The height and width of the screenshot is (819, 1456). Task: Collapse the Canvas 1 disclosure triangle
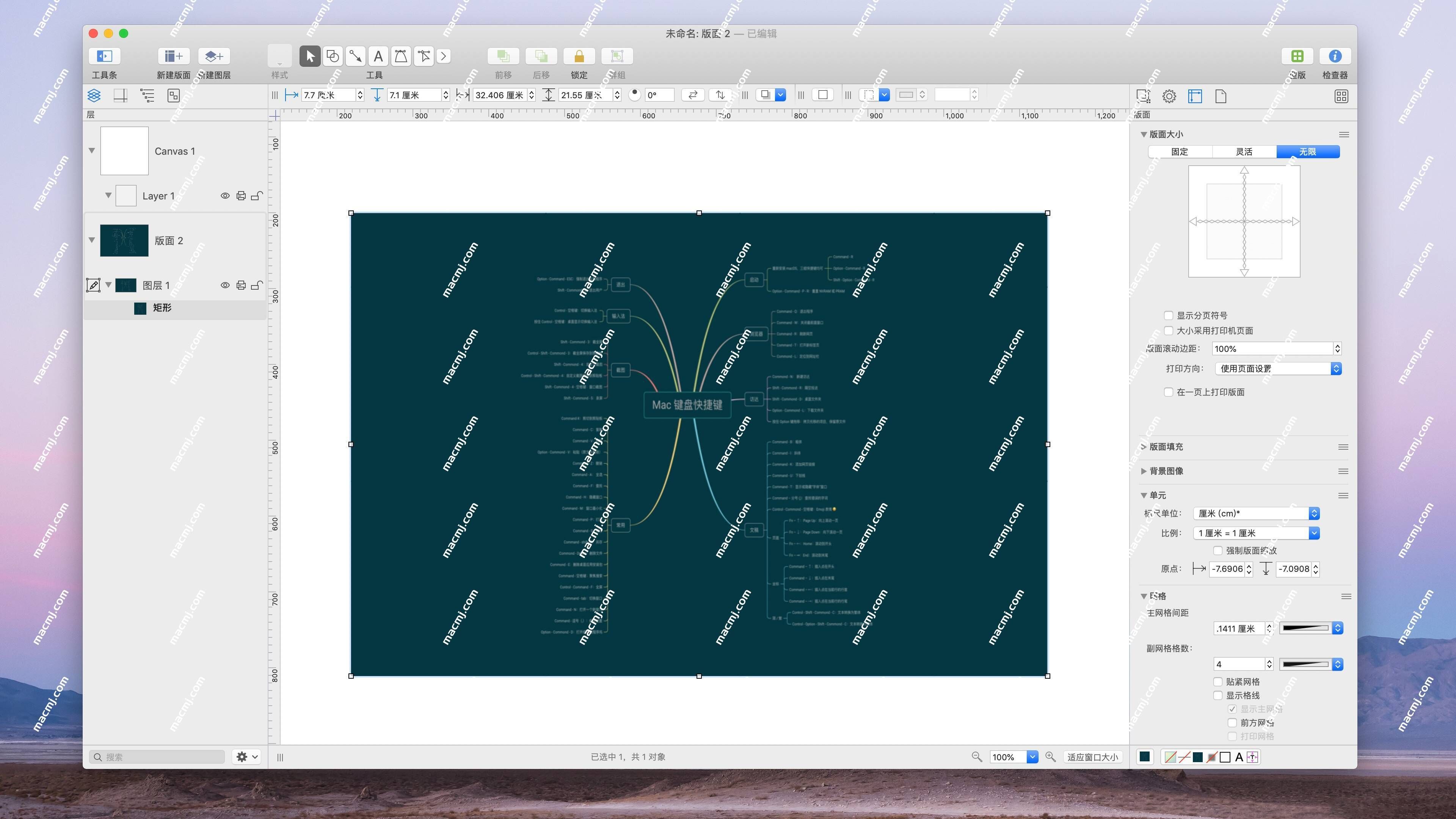tap(91, 151)
